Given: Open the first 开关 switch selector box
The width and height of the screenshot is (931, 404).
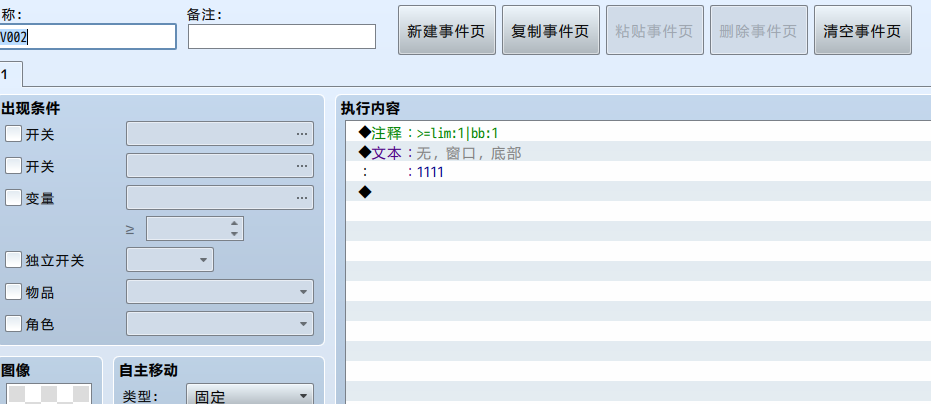Looking at the screenshot, I should click(220, 134).
